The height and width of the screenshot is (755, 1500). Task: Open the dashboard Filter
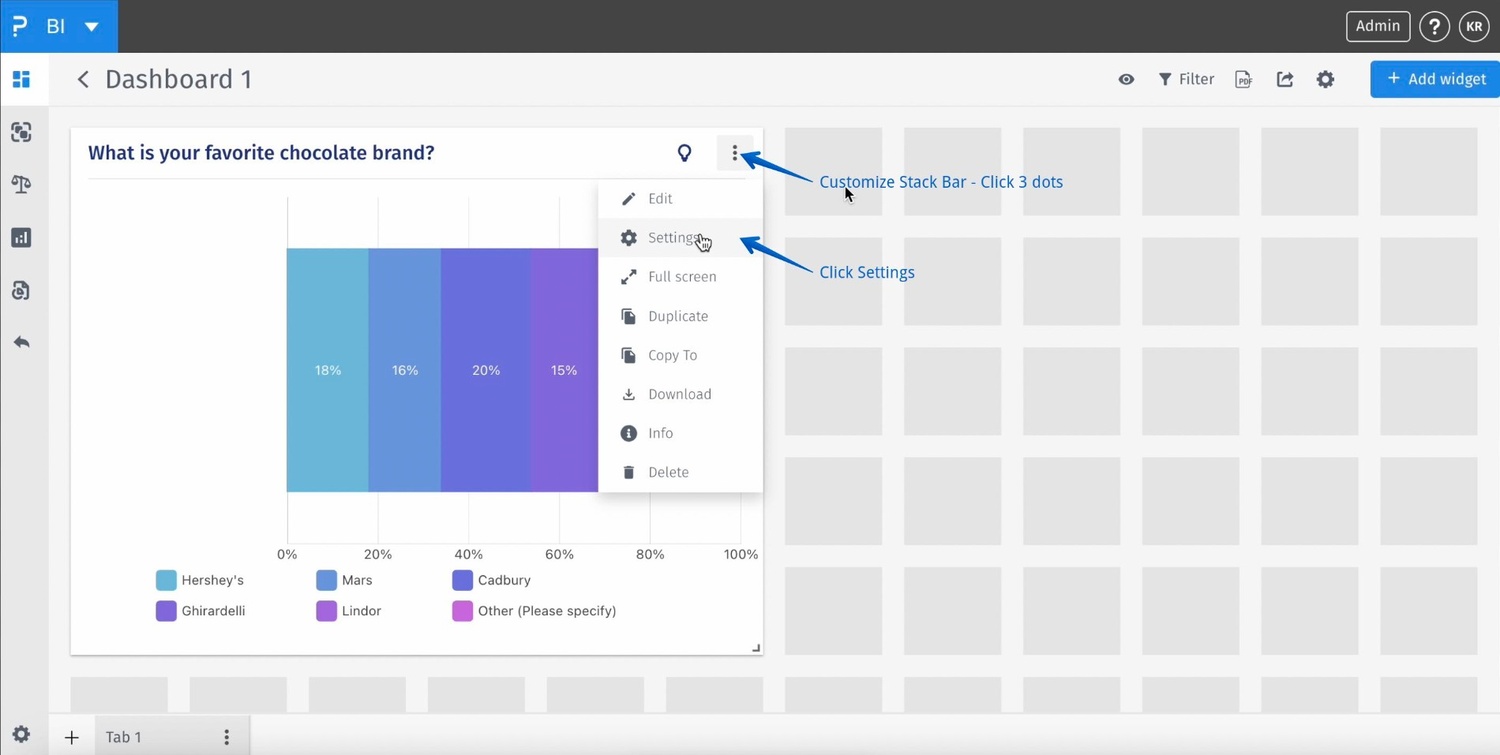click(x=1186, y=79)
